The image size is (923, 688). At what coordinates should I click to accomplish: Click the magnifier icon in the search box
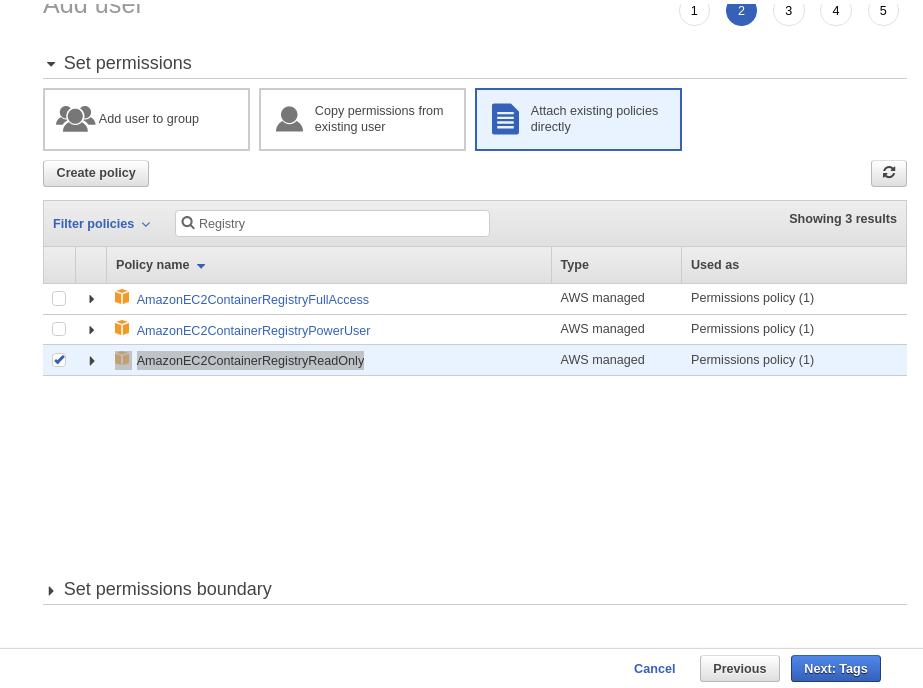189,223
